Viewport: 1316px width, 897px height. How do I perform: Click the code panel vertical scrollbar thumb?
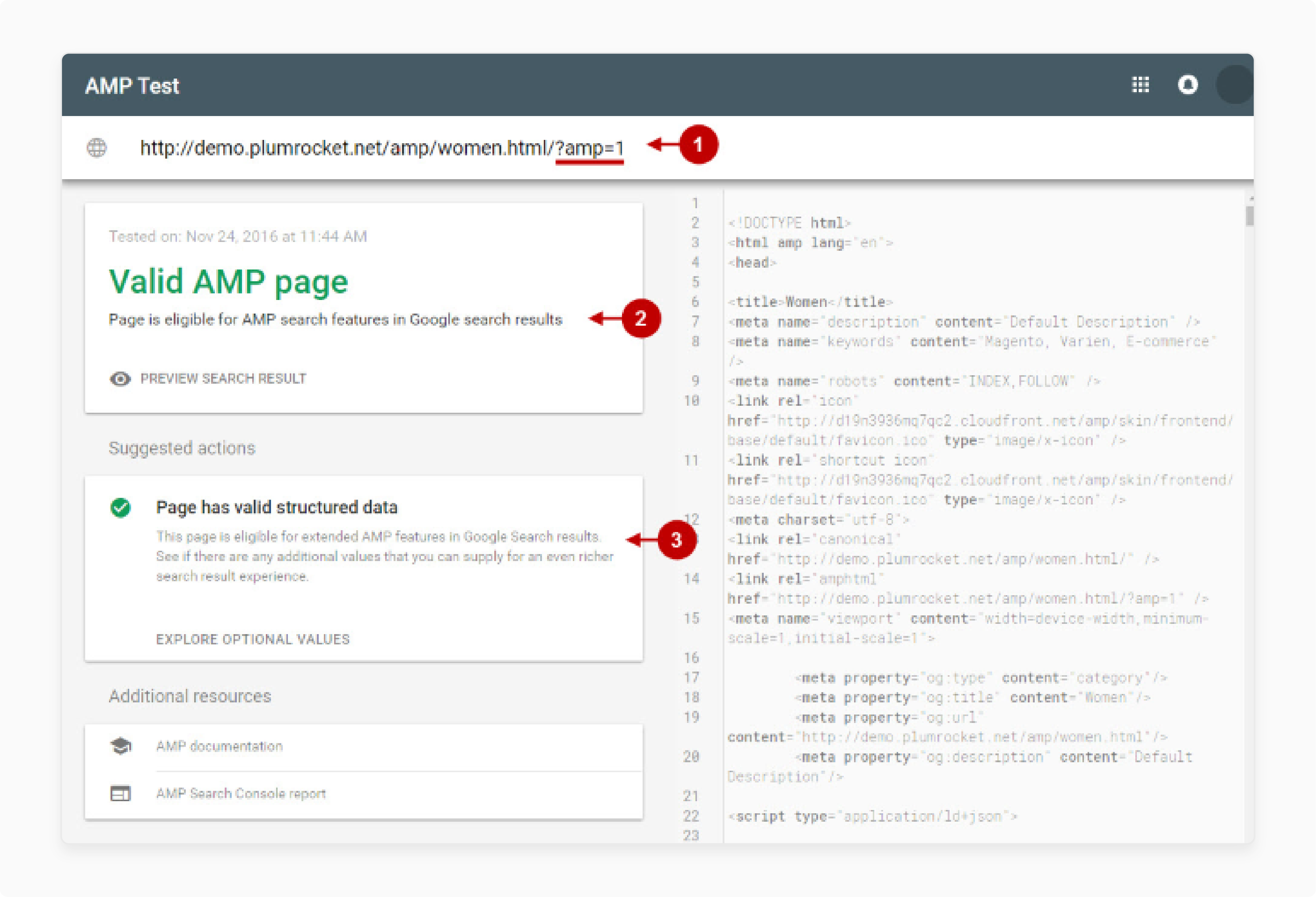1250,216
